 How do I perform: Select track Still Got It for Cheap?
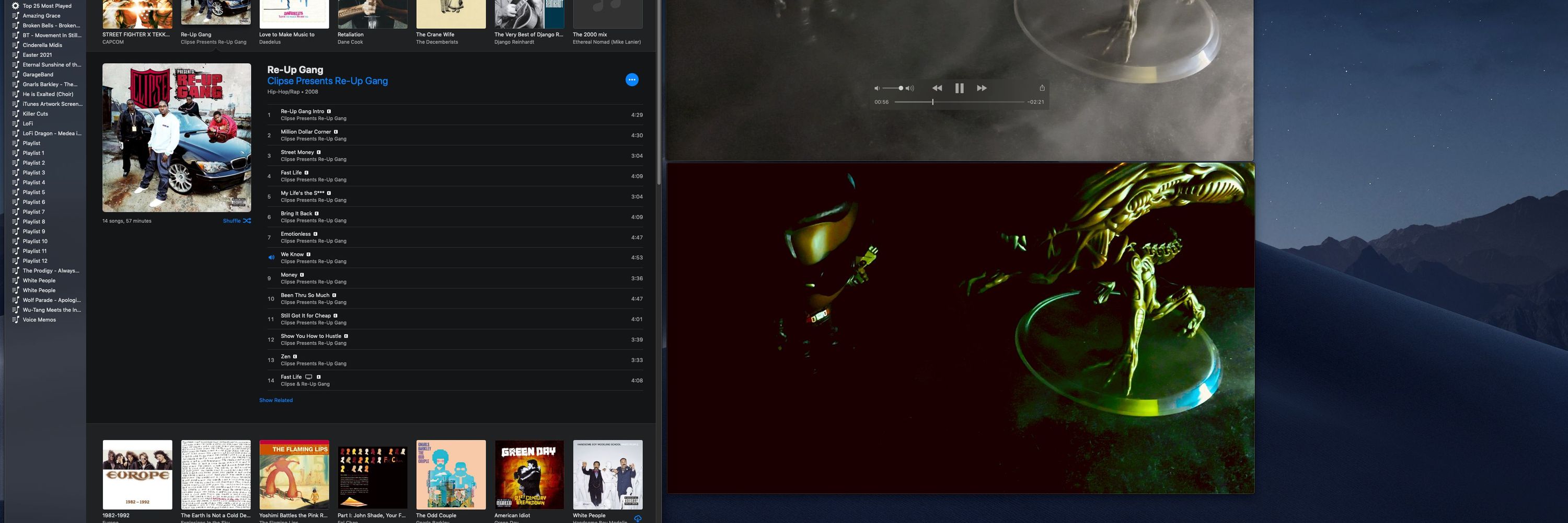pos(455,319)
